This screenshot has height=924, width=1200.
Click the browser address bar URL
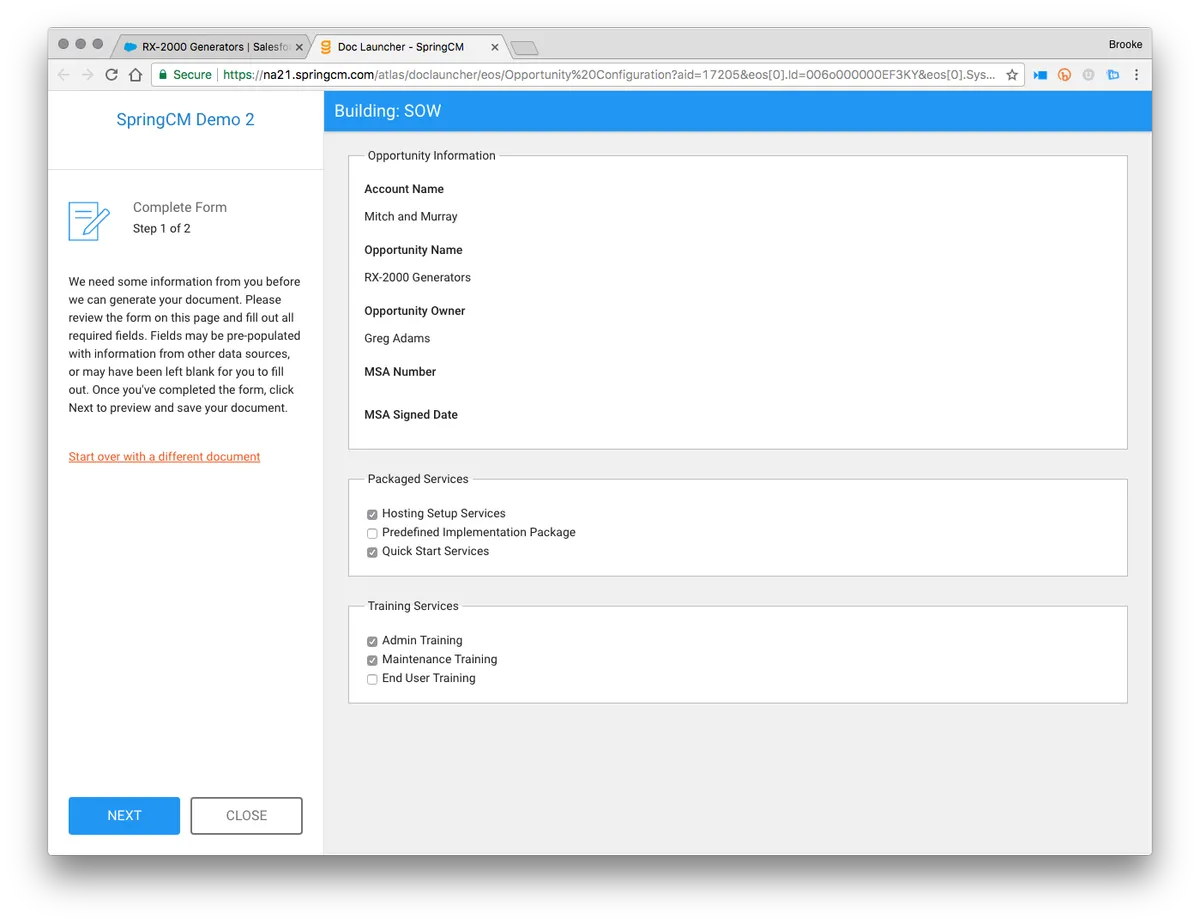pos(608,75)
